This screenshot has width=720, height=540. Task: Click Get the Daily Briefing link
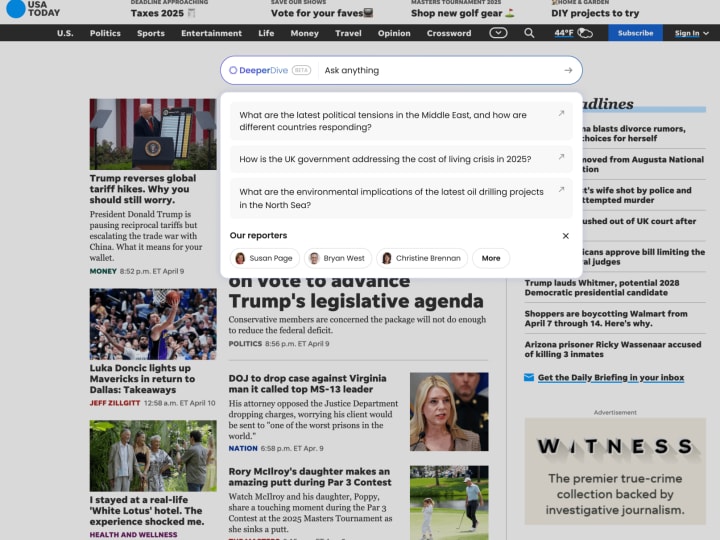[x=611, y=377]
